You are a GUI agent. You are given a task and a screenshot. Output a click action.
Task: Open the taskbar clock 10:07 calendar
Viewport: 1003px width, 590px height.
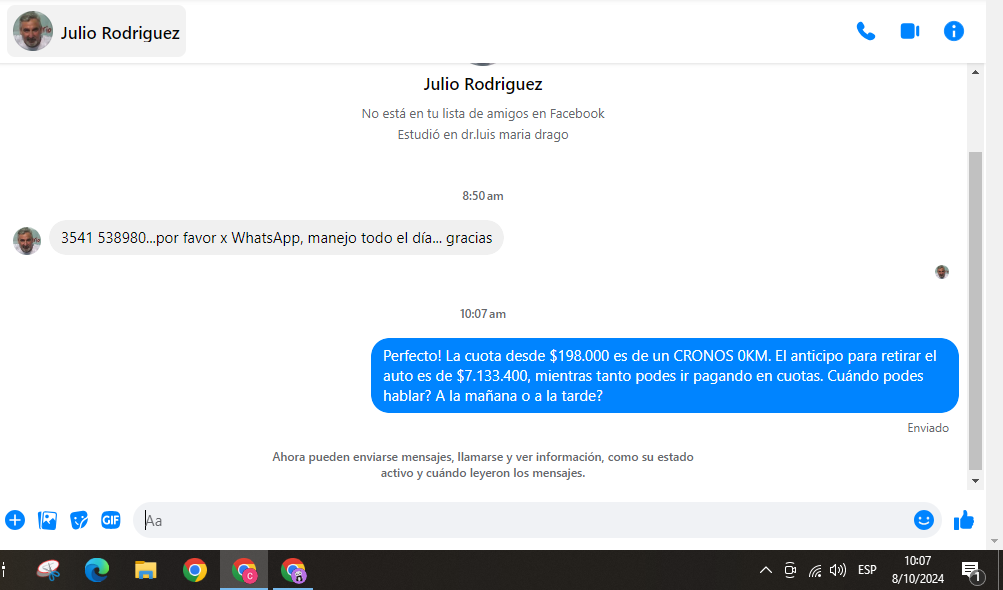917,570
